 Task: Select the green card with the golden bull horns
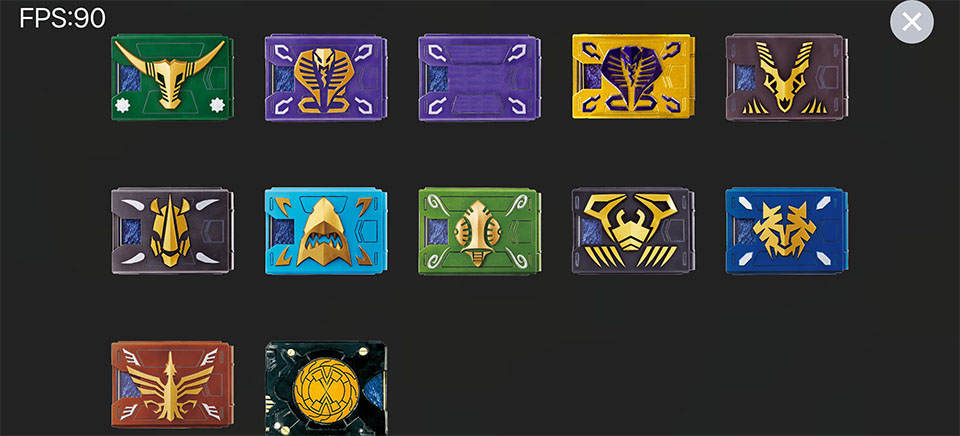tap(172, 77)
